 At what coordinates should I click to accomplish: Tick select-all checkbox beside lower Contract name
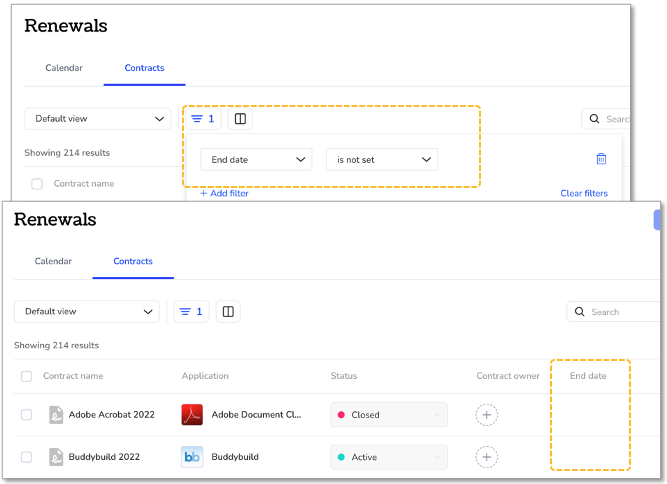[x=26, y=376]
